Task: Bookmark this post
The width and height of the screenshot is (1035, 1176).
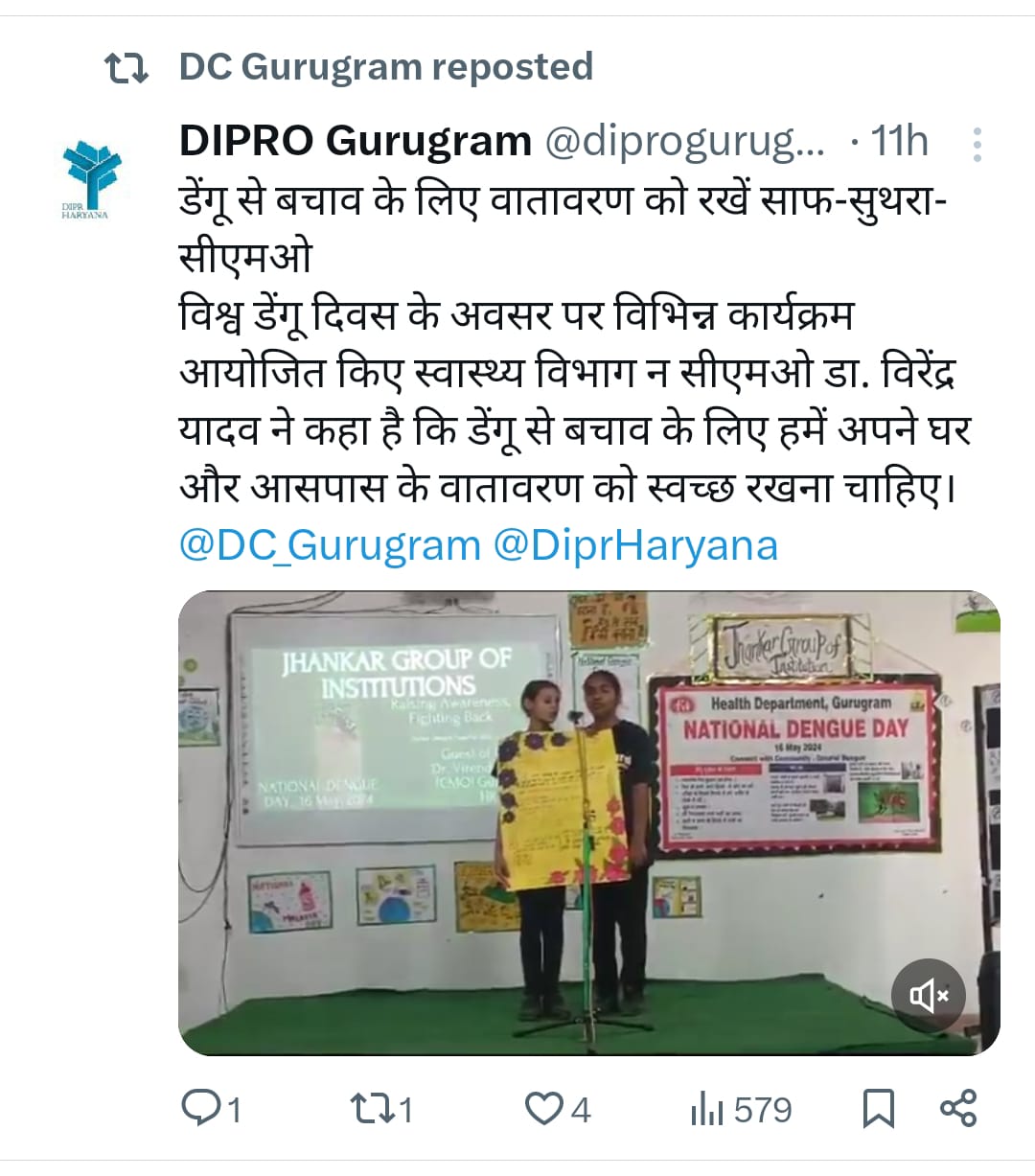Action: pyautogui.click(x=879, y=1109)
